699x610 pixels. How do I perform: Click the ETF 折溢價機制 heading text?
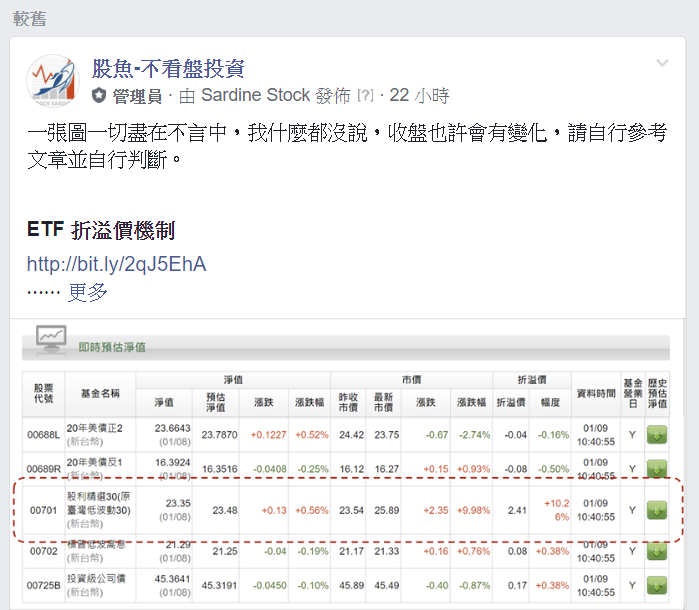click(x=101, y=230)
